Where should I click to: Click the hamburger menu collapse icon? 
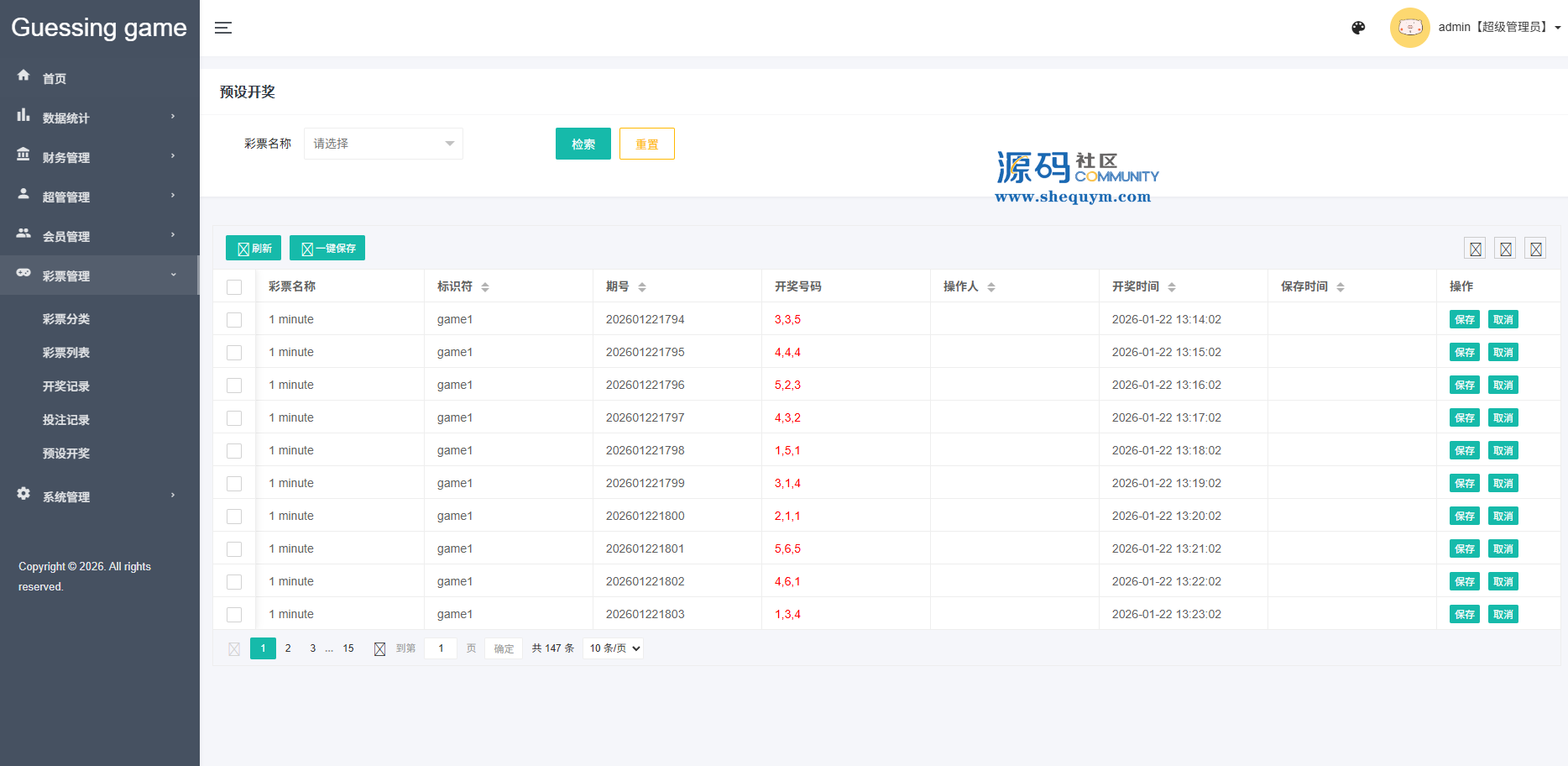222,28
